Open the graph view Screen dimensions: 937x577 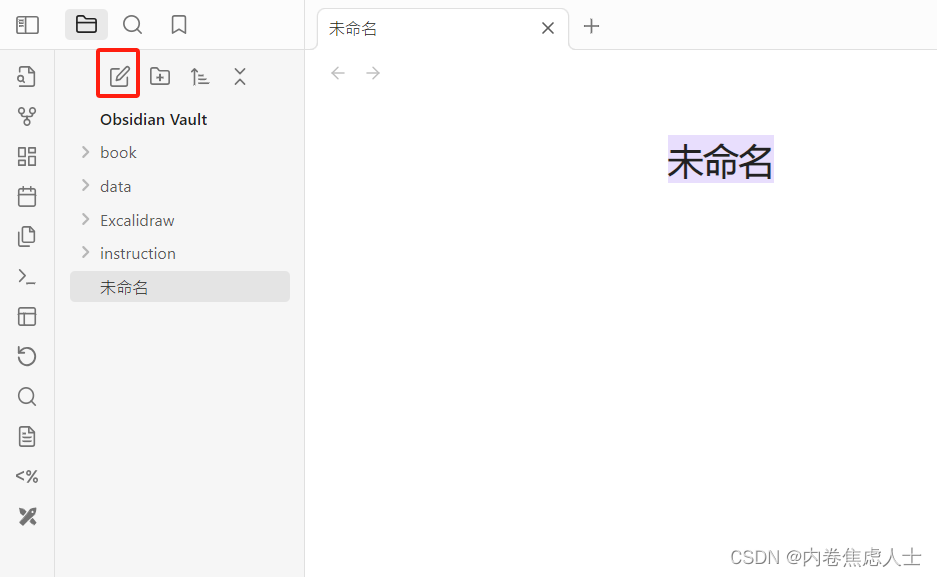point(27,116)
